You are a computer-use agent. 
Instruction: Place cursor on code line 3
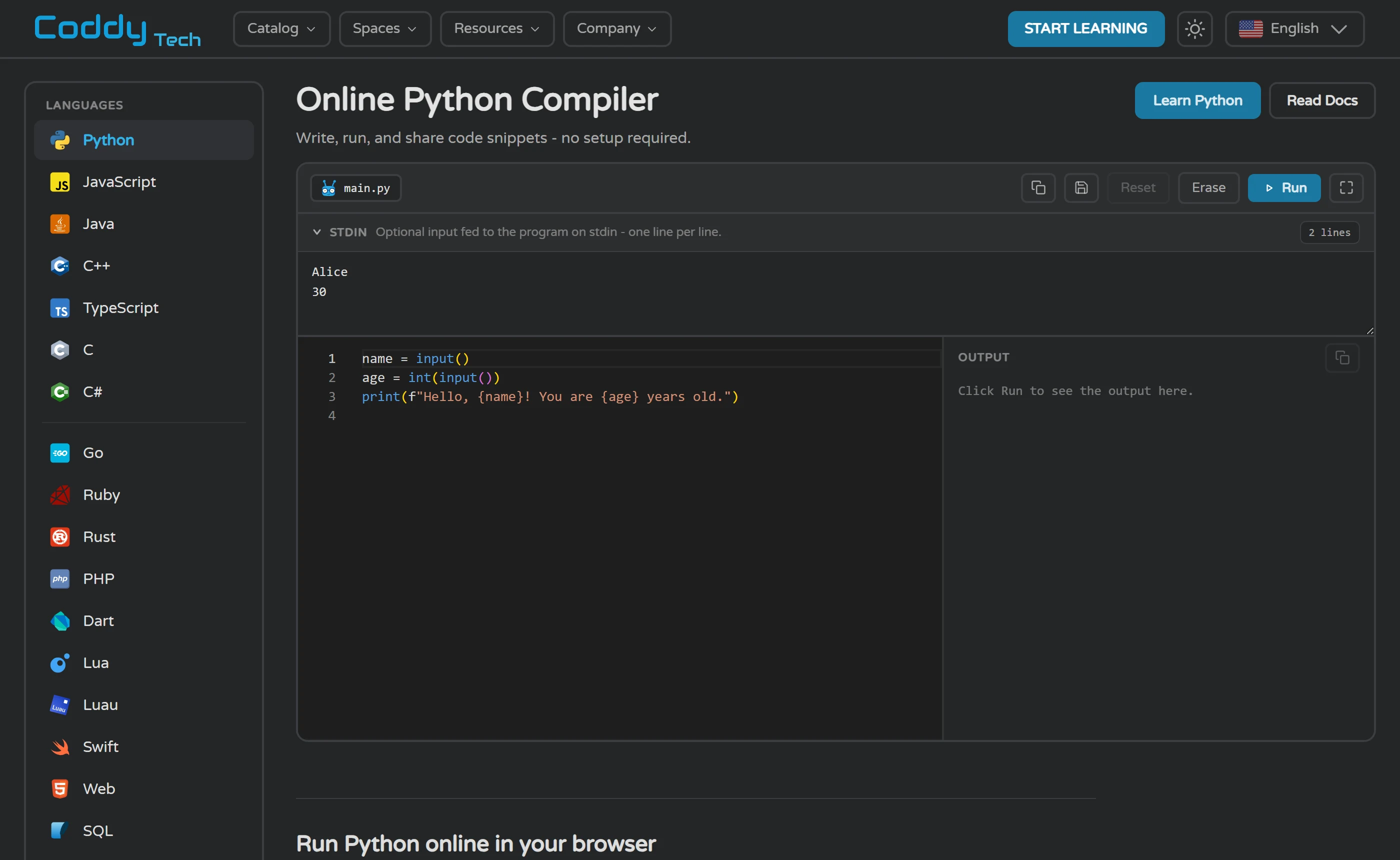click(x=549, y=396)
